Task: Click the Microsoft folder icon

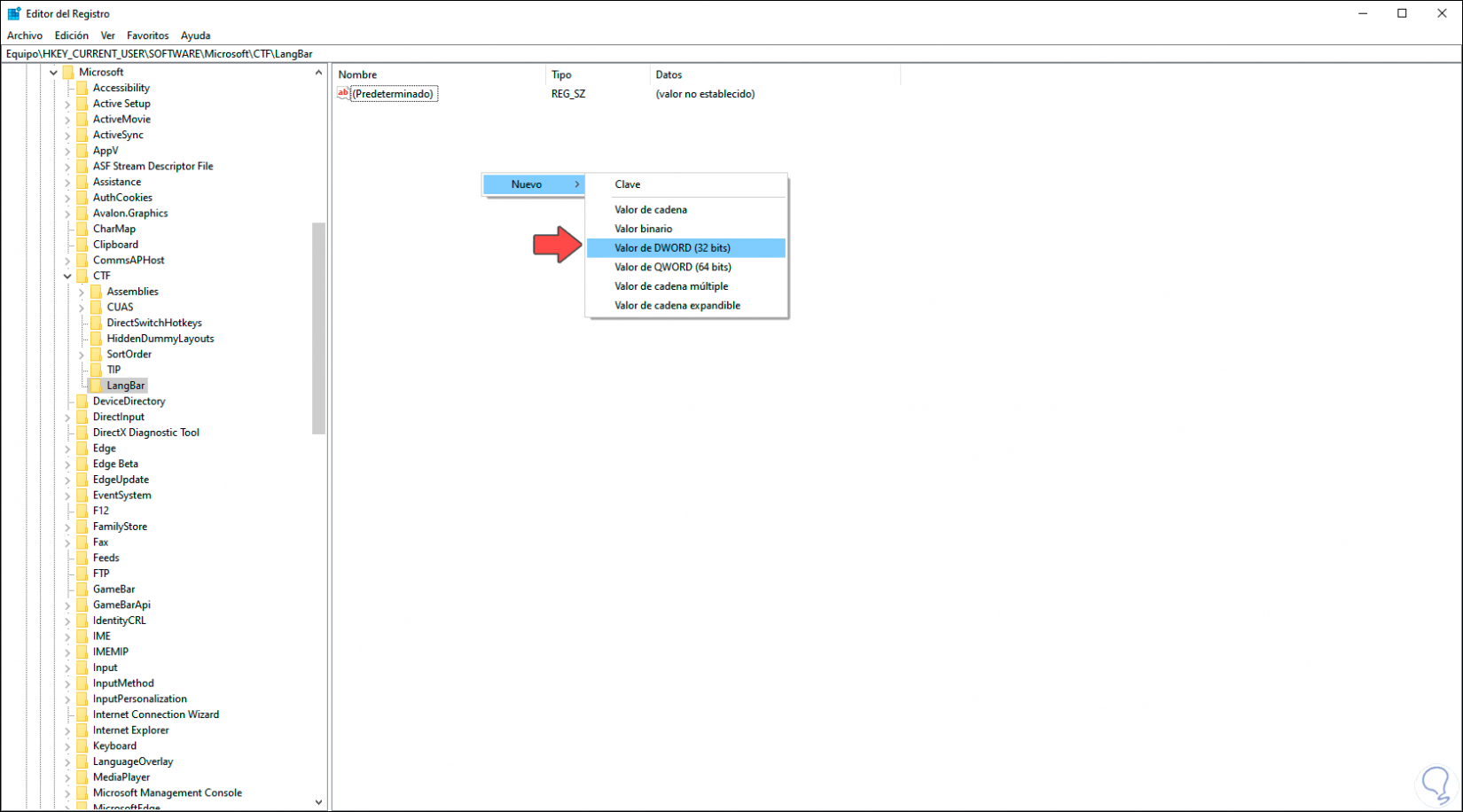Action: point(67,72)
